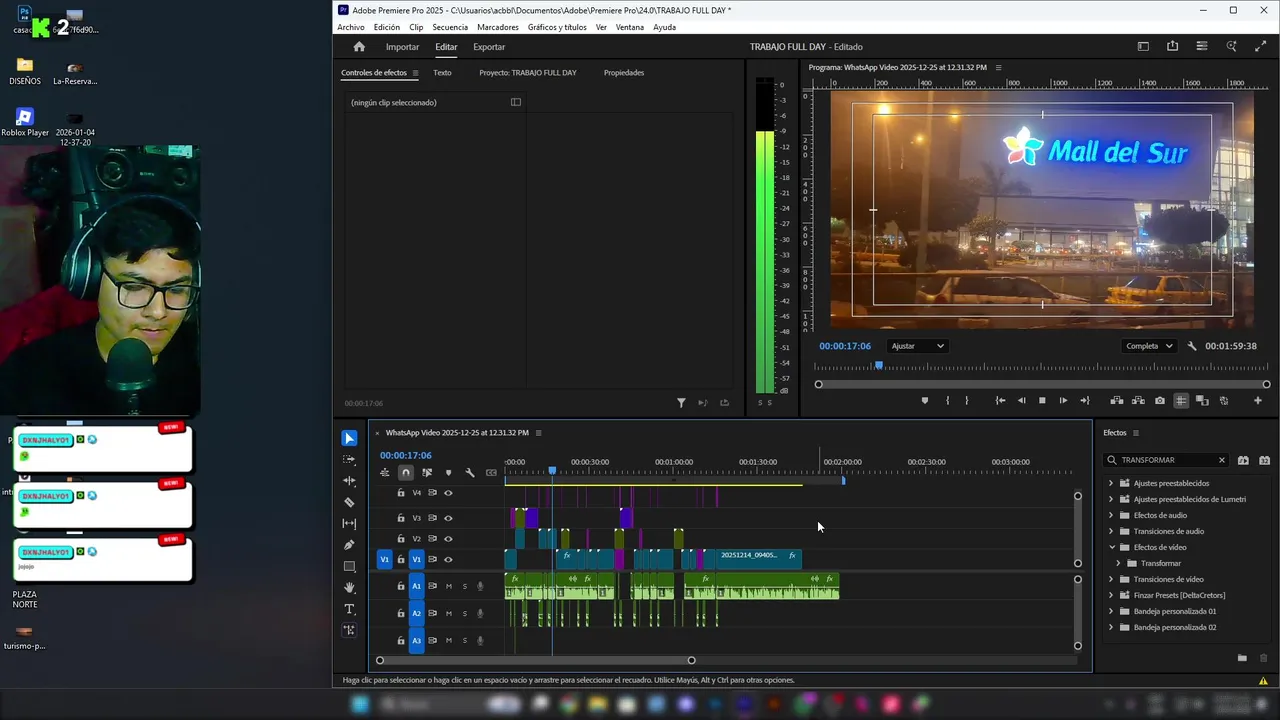Screen dimensions: 1280x720
Task: Open the Program monitor button editor plus
Action: [1257, 401]
